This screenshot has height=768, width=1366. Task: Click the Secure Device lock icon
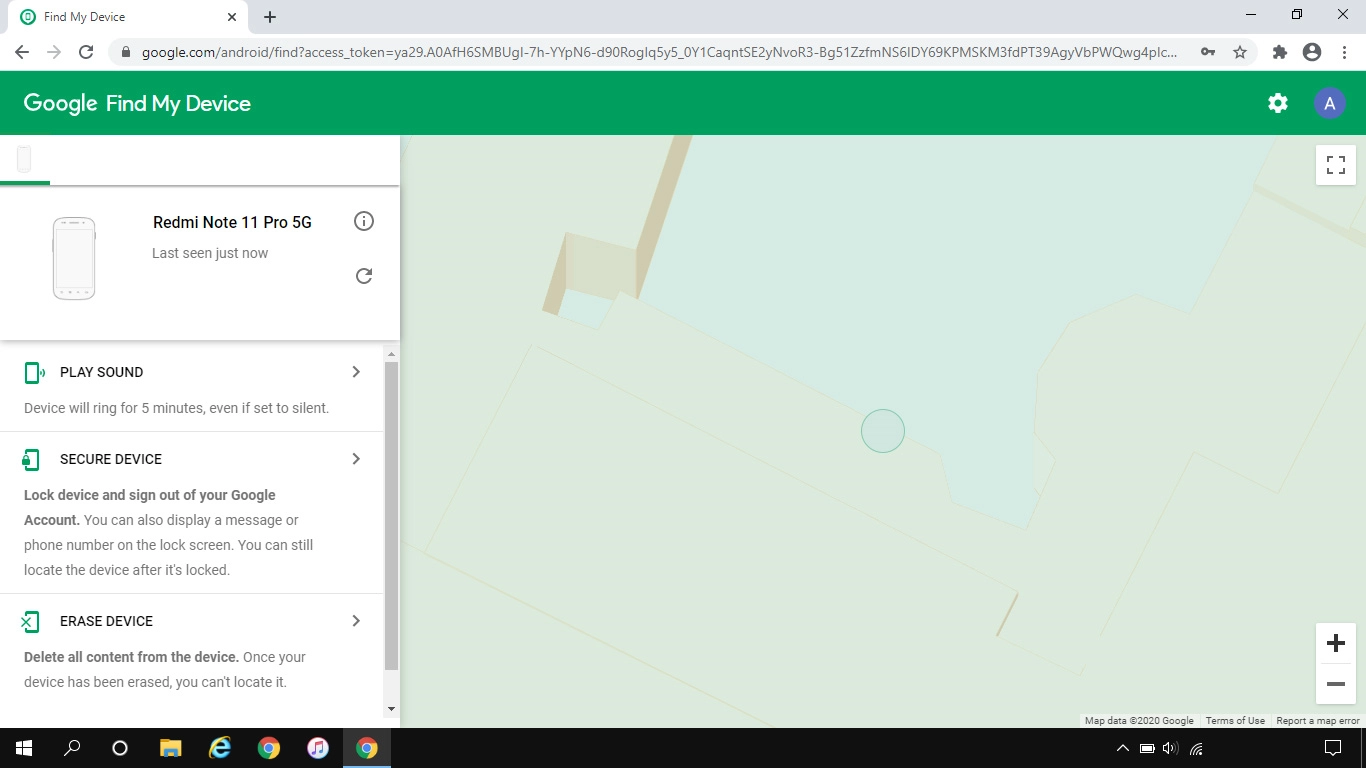(x=31, y=460)
